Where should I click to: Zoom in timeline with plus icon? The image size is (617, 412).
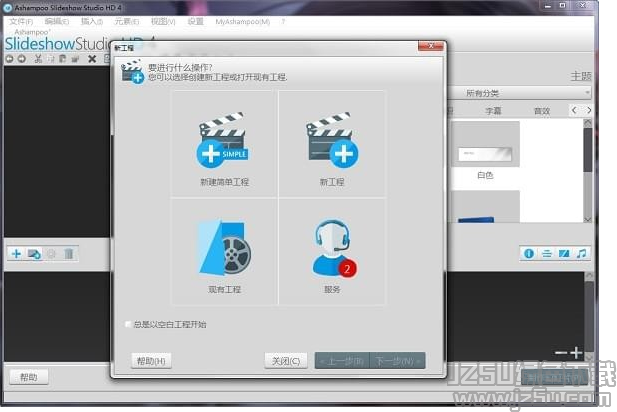point(576,353)
